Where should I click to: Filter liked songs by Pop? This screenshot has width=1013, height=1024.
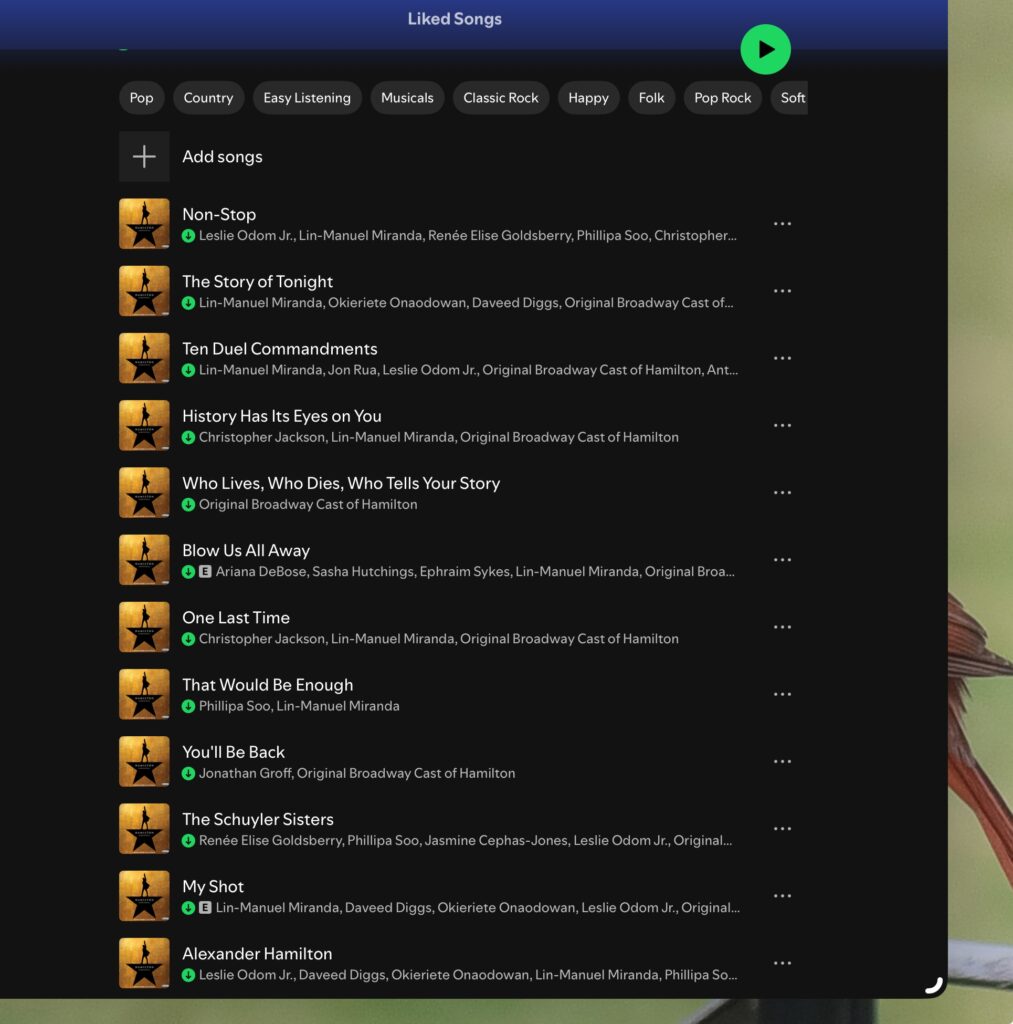[x=141, y=98]
